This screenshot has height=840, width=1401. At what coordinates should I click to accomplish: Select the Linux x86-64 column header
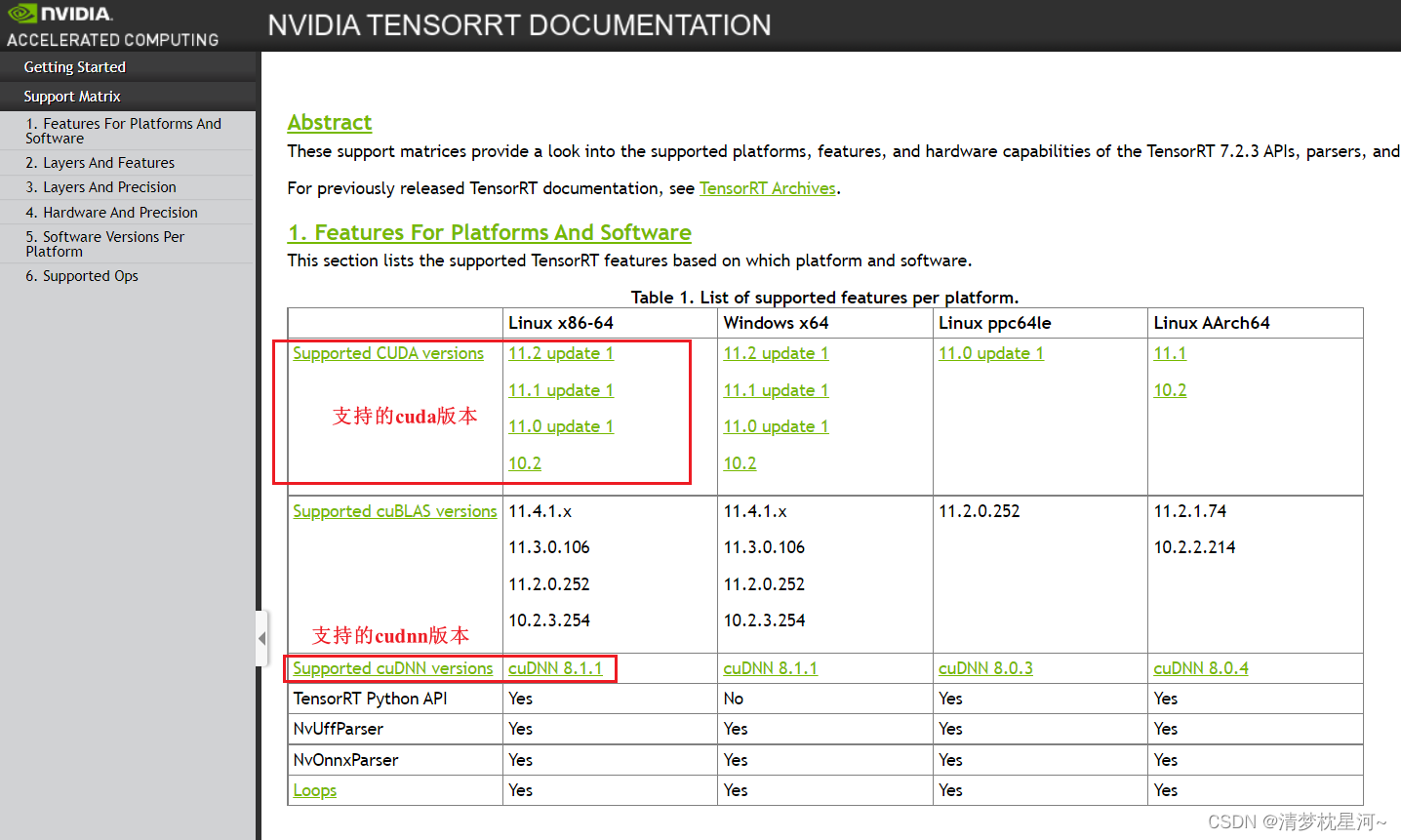tap(561, 323)
